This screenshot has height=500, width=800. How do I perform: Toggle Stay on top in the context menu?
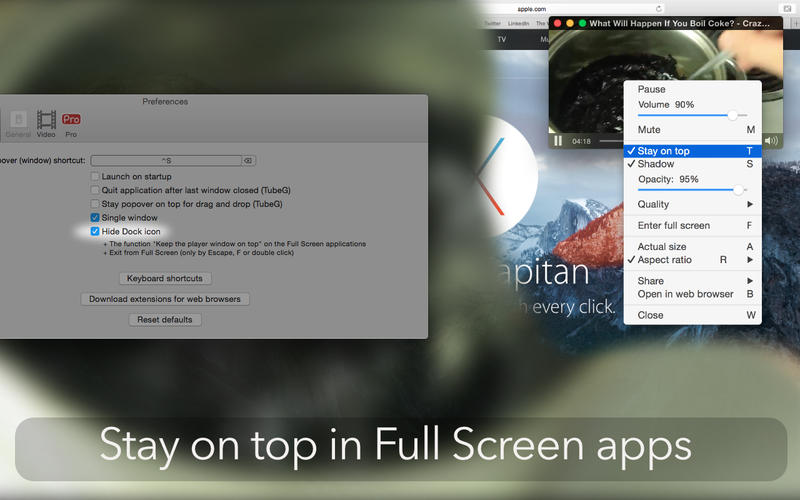(x=692, y=151)
